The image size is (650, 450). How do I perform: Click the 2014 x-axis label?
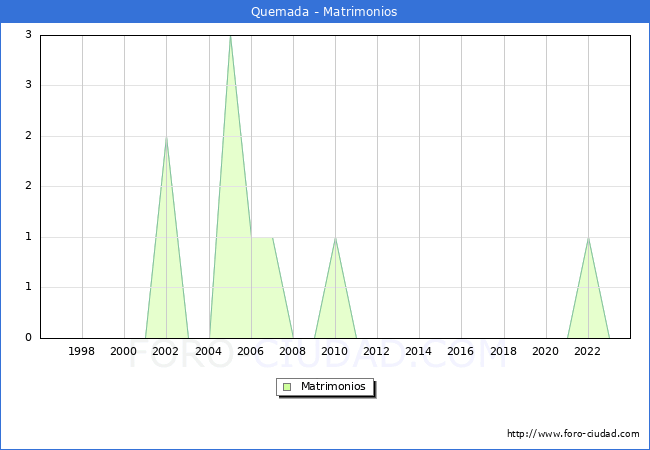418,351
